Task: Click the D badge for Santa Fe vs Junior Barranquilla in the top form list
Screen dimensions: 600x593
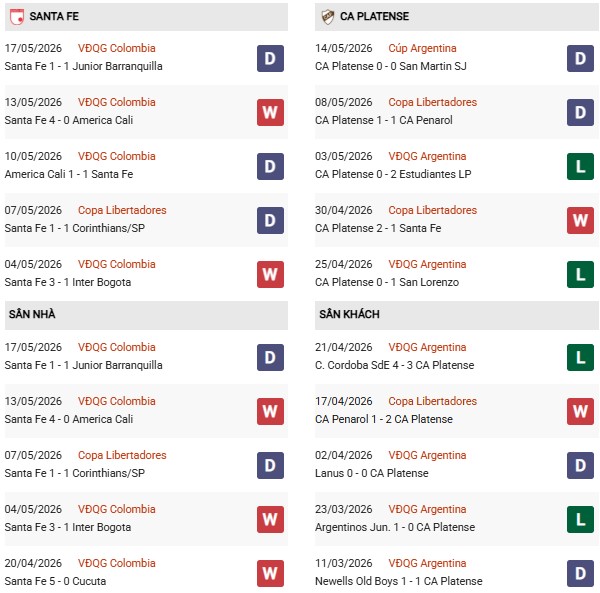Action: tap(270, 59)
